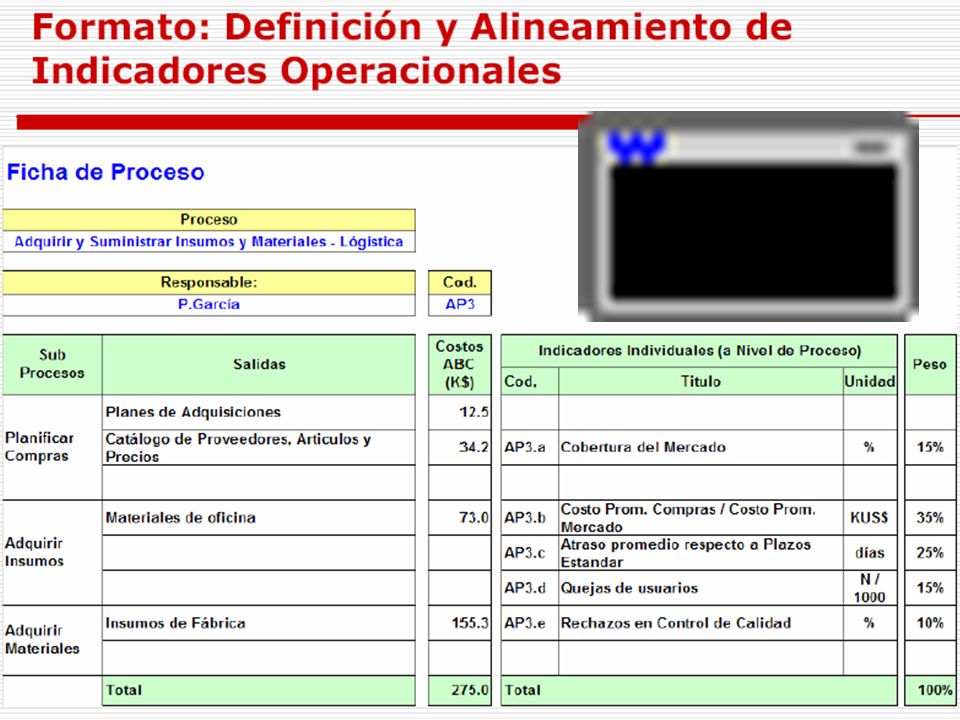Select the 'Planificar Compras' subprocess cell
This screenshot has width=960, height=720.
[52, 447]
